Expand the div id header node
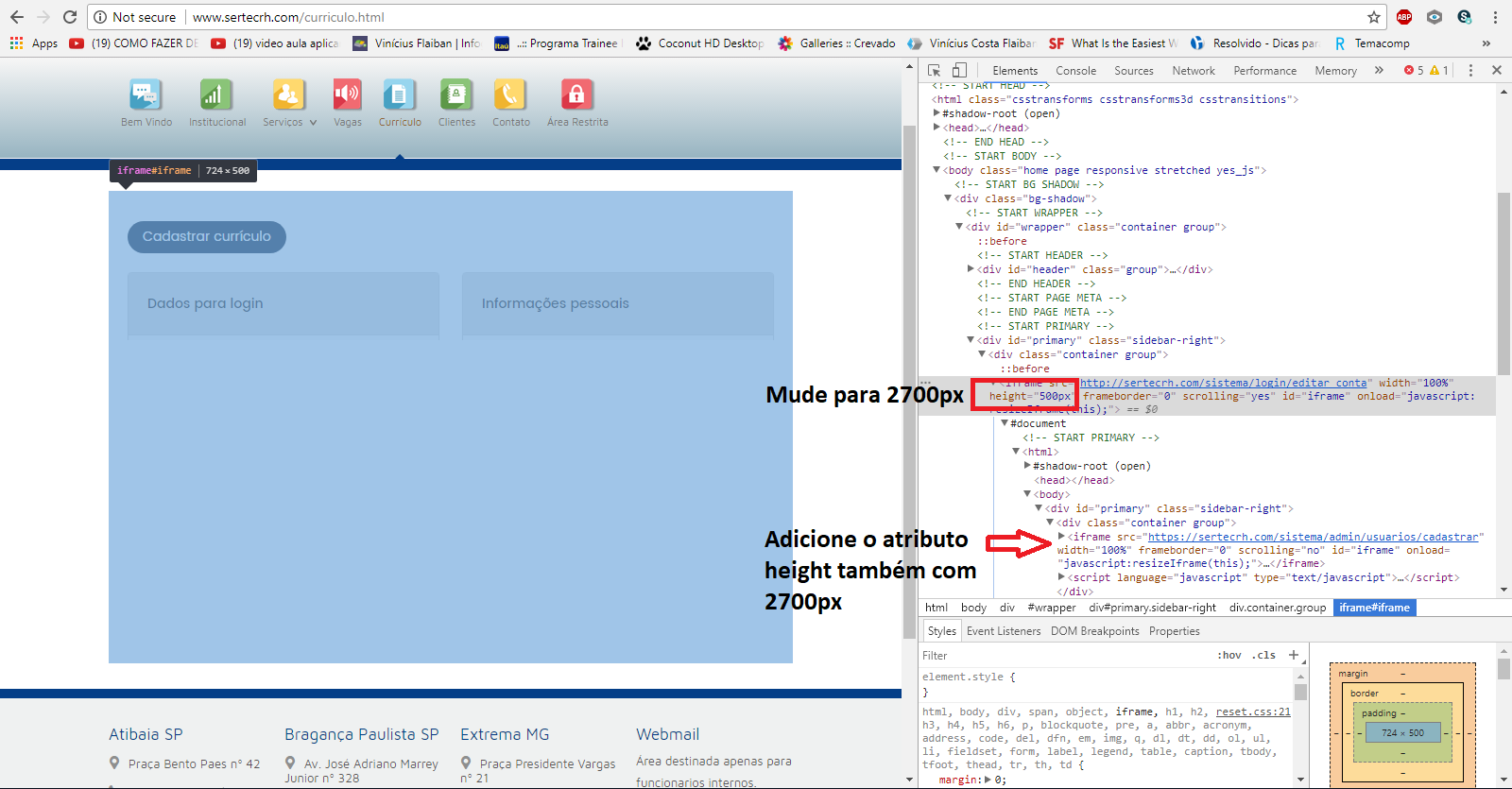Viewport: 1512px width, 789px height. (x=971, y=269)
